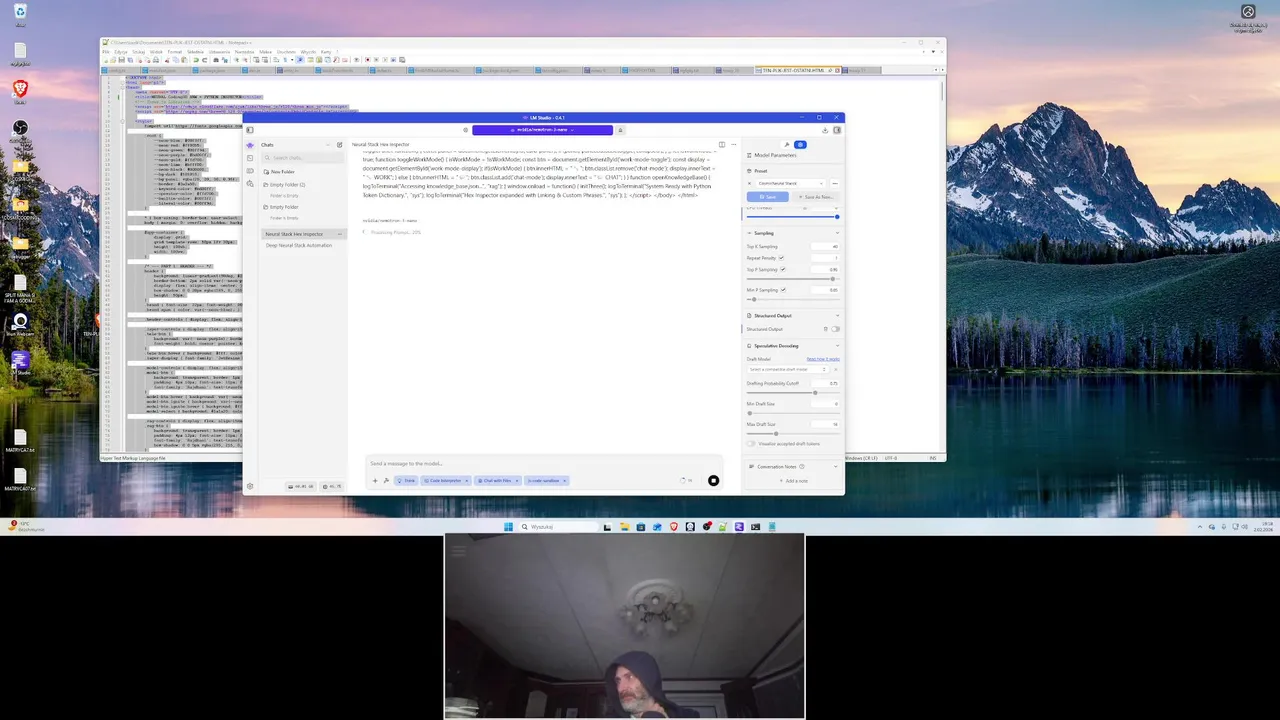This screenshot has width=1280, height=720.
Task: Open File Explorer from the taskbar
Action: click(625, 527)
